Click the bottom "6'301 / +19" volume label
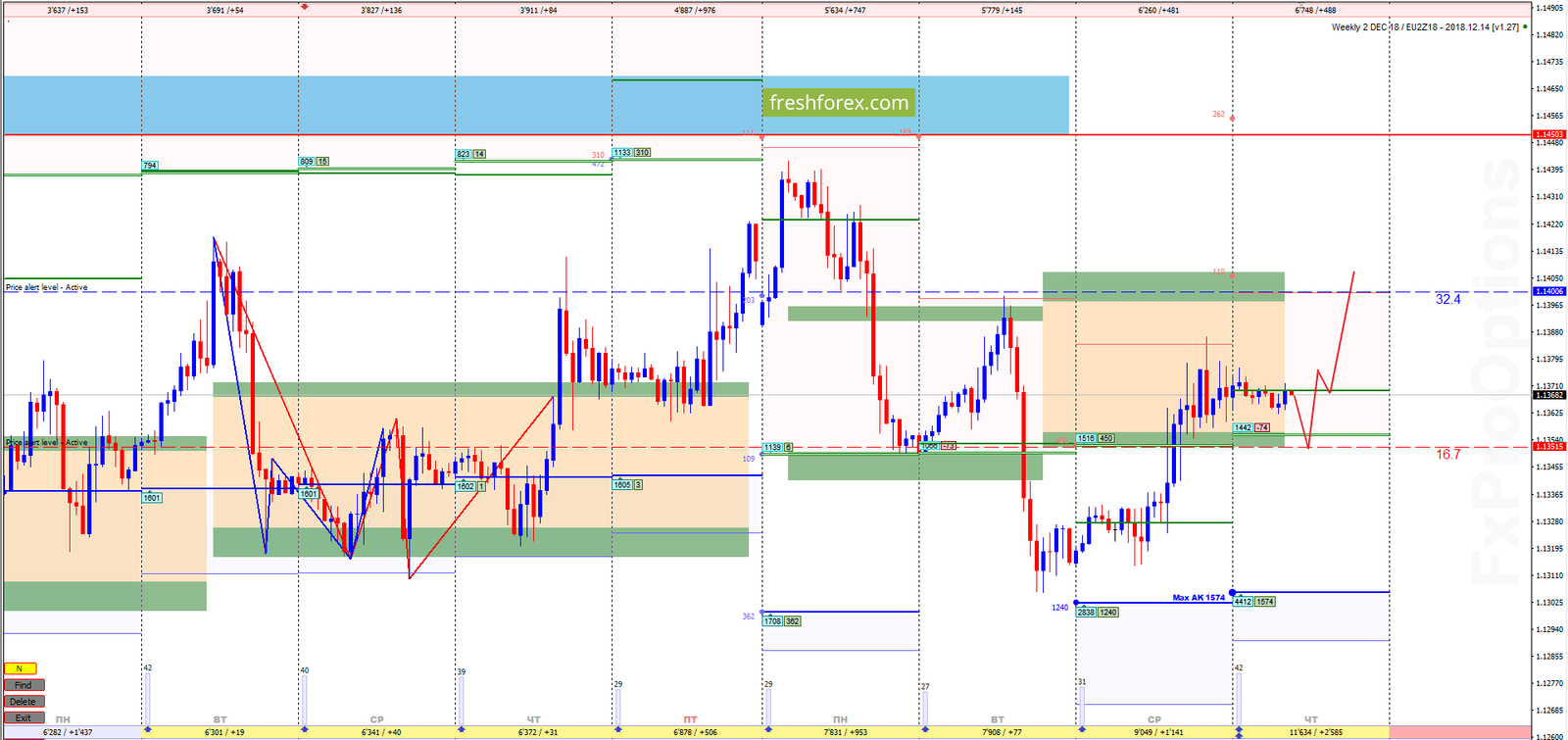 point(224,732)
